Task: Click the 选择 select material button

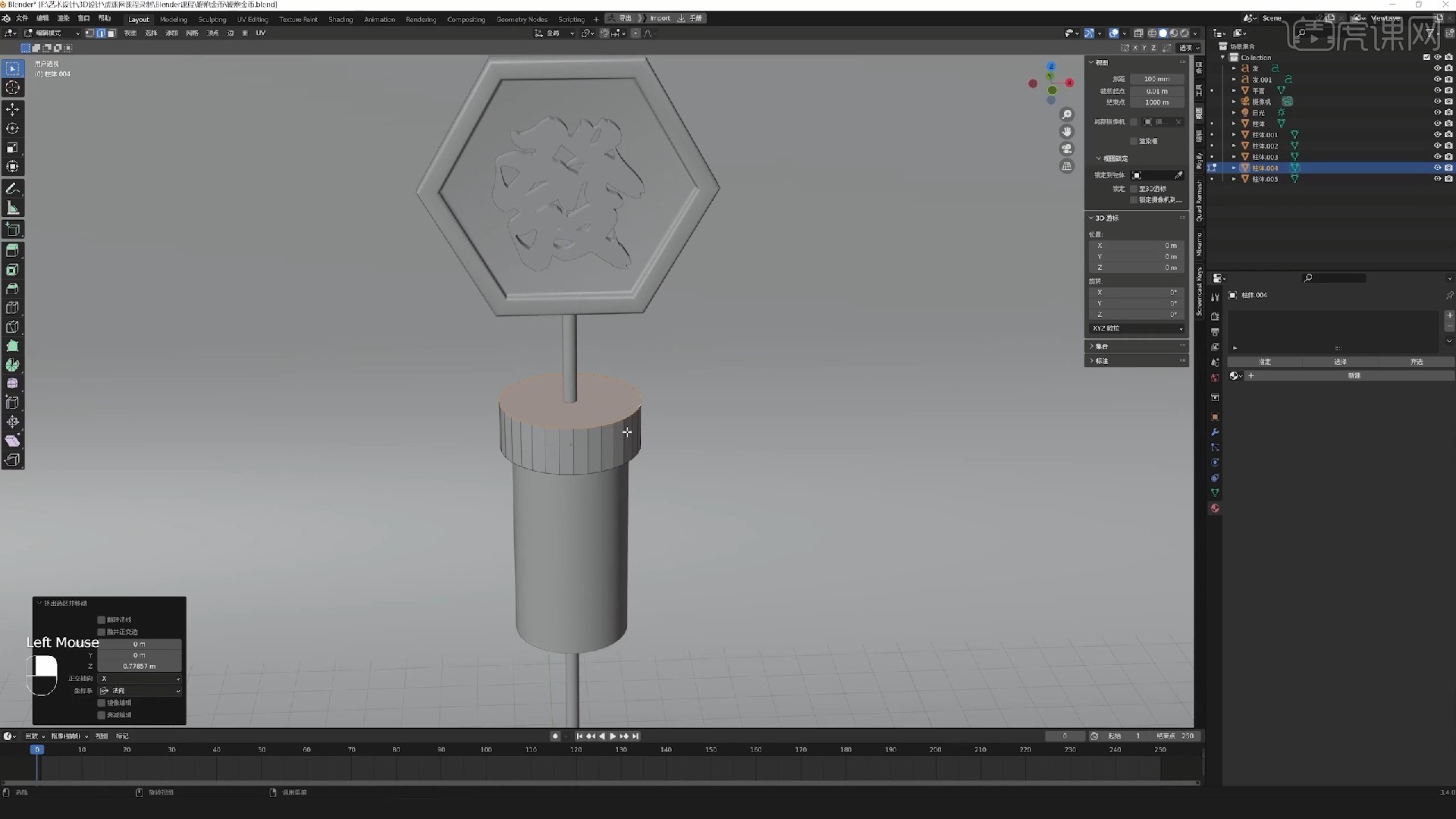Action: [x=1340, y=362]
